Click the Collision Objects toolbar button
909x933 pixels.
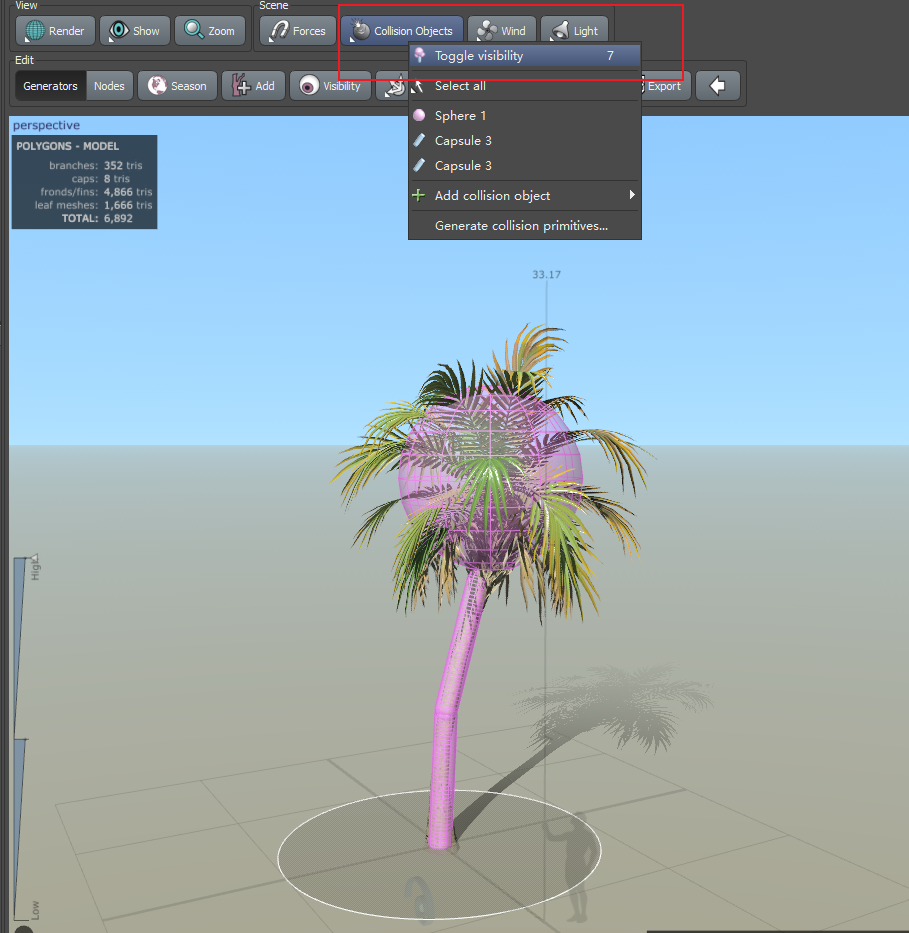coord(402,31)
